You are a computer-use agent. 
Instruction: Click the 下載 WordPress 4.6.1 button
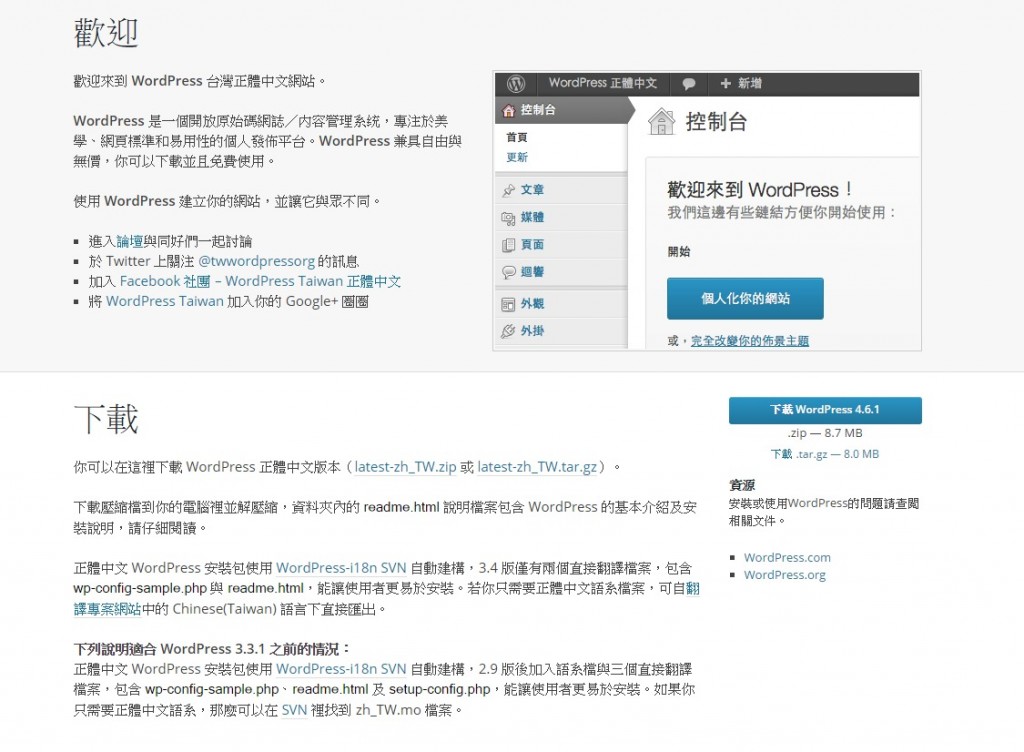click(825, 410)
